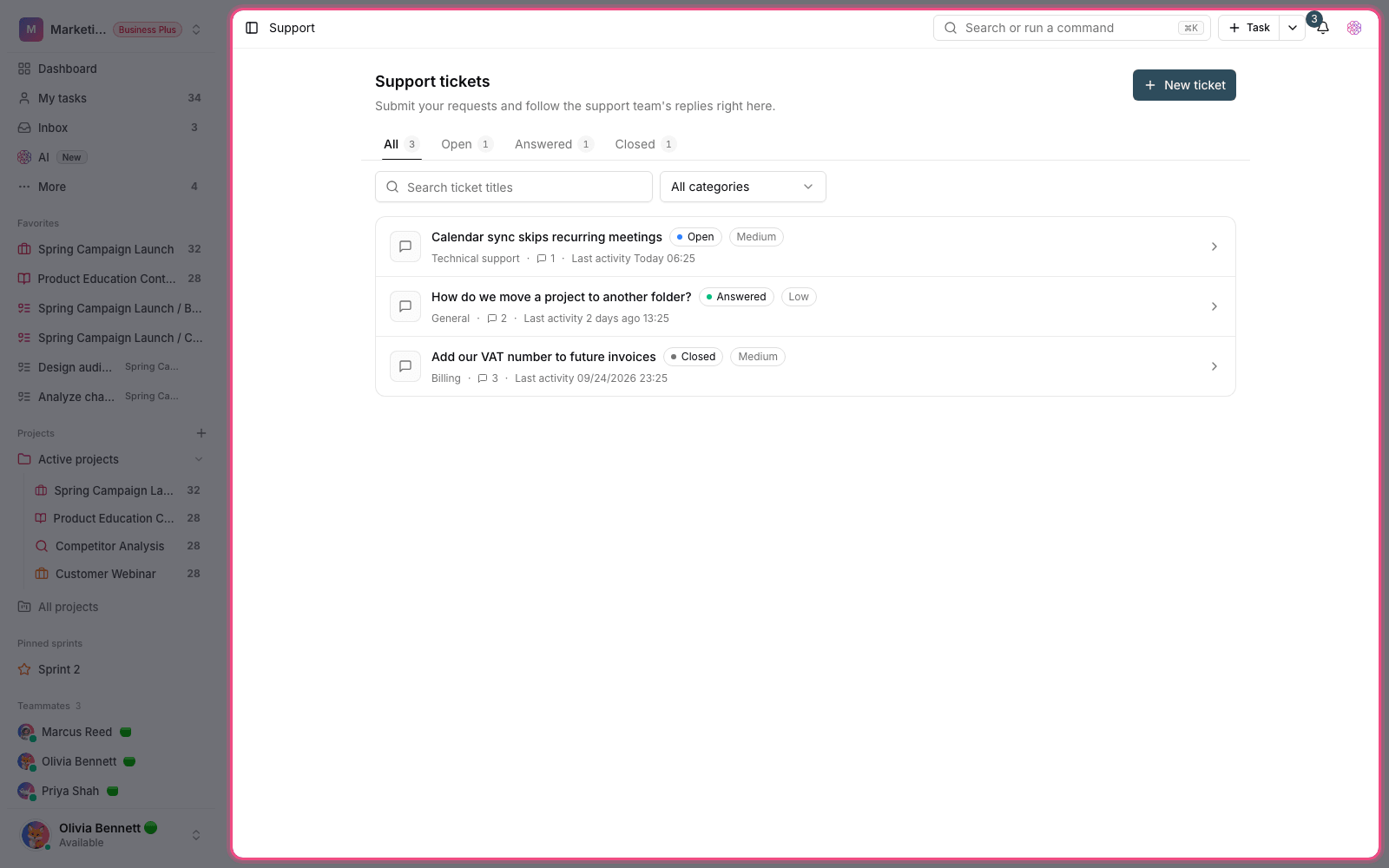This screenshot has width=1389, height=868.
Task: Open the notifications bell
Action: 1323,28
